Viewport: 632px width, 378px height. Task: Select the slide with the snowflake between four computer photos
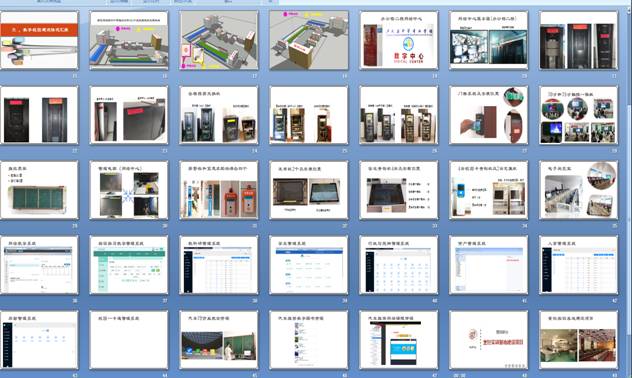[x=129, y=190]
